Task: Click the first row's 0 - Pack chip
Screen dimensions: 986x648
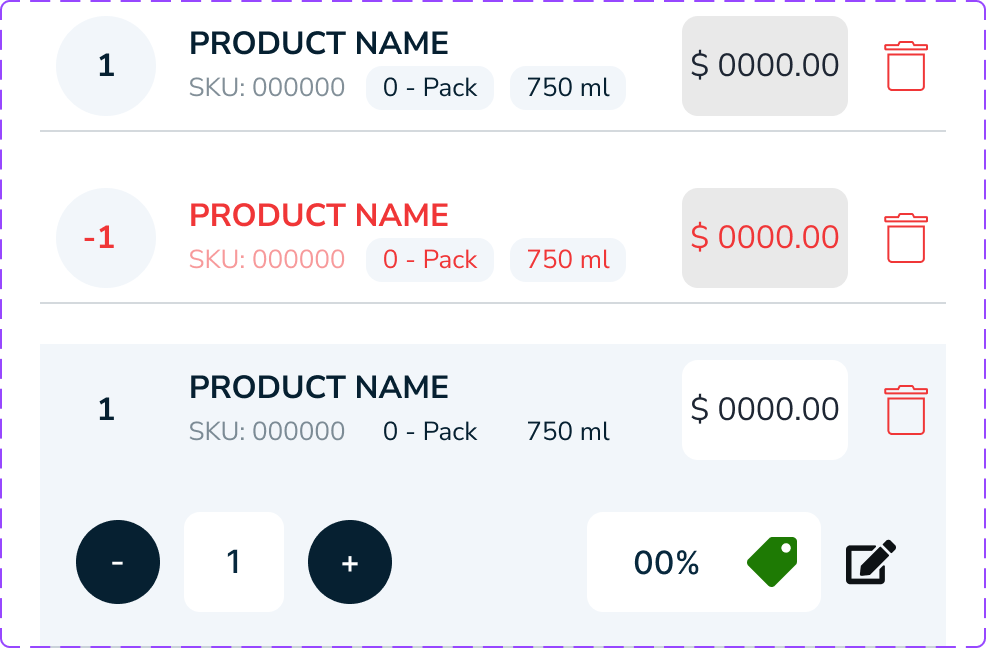Action: [430, 88]
